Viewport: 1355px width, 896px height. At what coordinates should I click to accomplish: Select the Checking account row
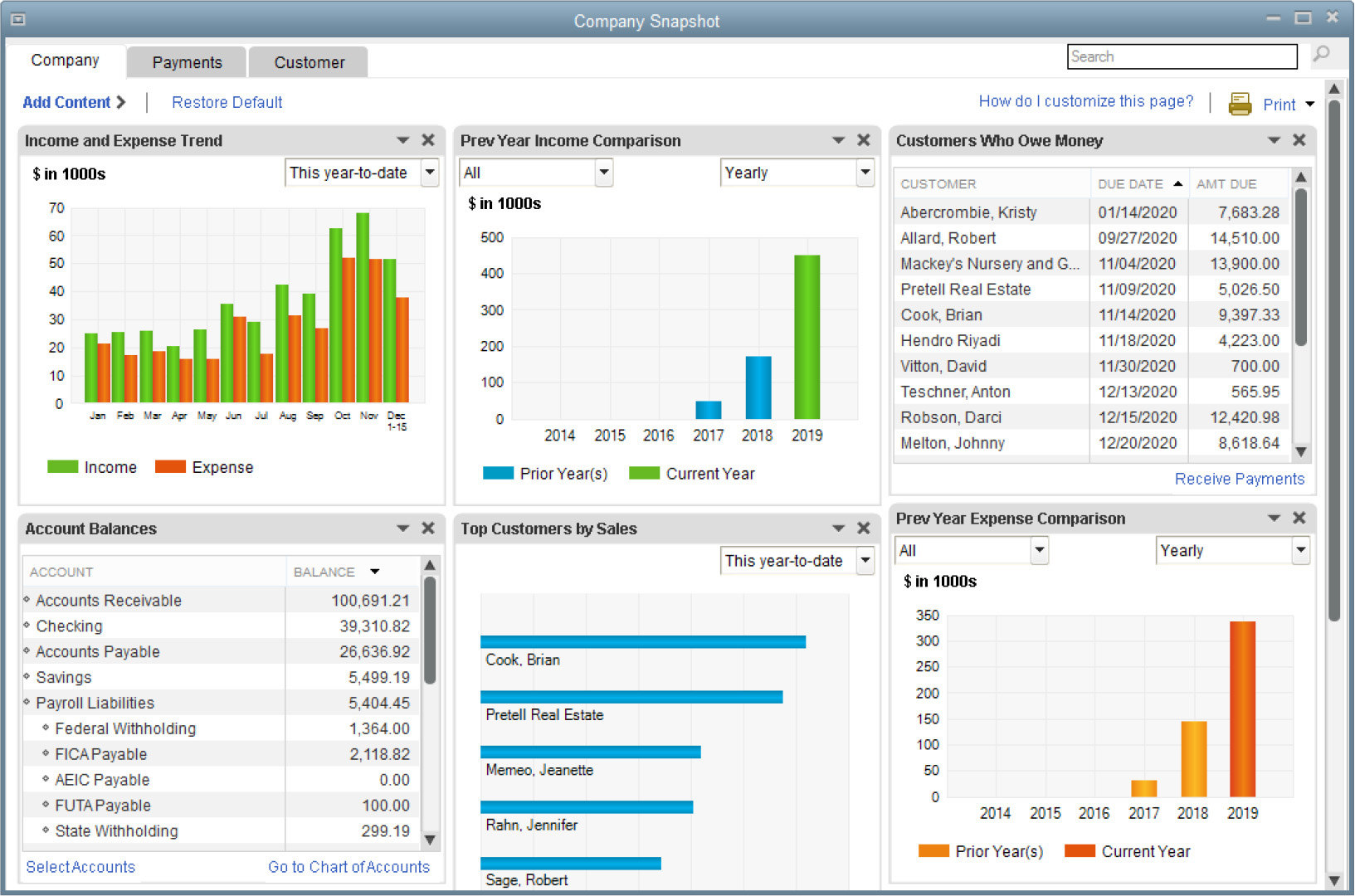pos(221,626)
